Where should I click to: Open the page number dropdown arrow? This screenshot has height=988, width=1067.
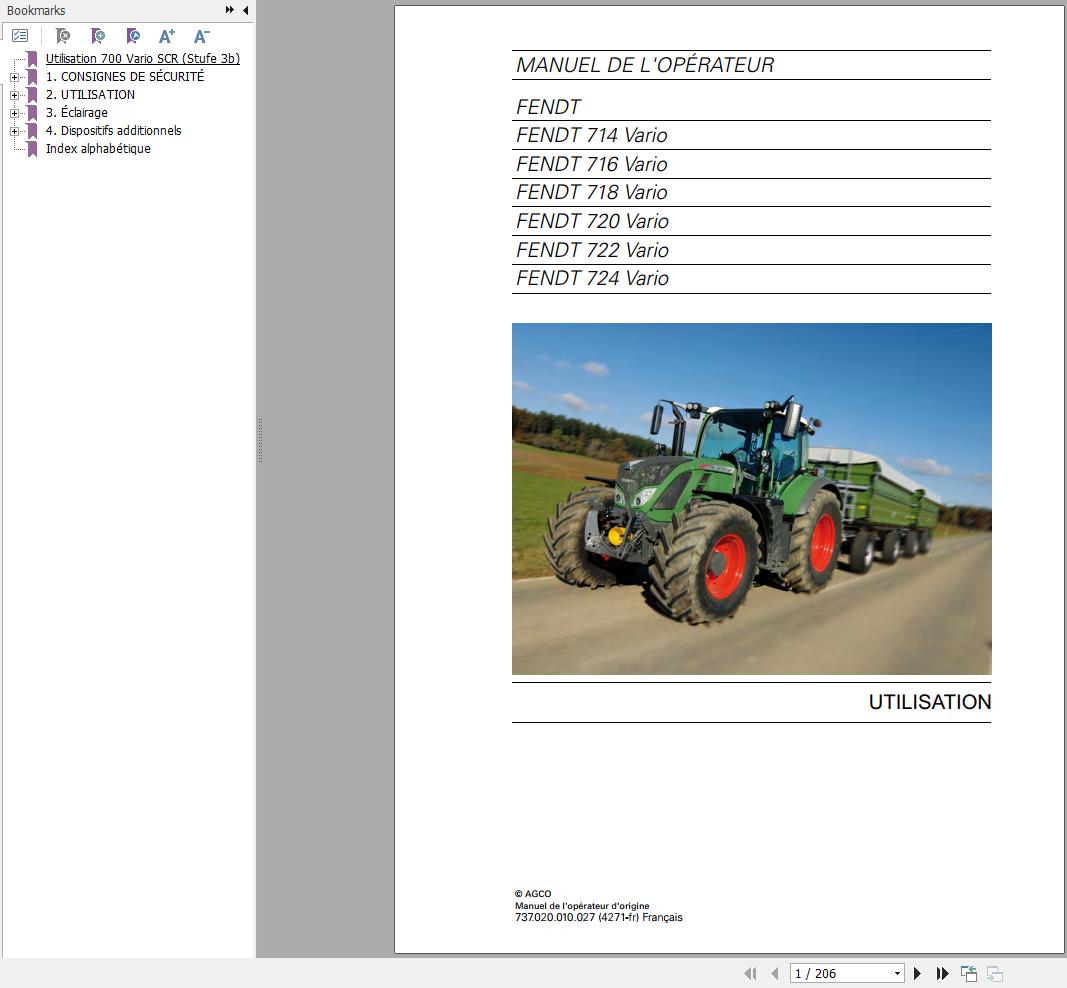897,973
